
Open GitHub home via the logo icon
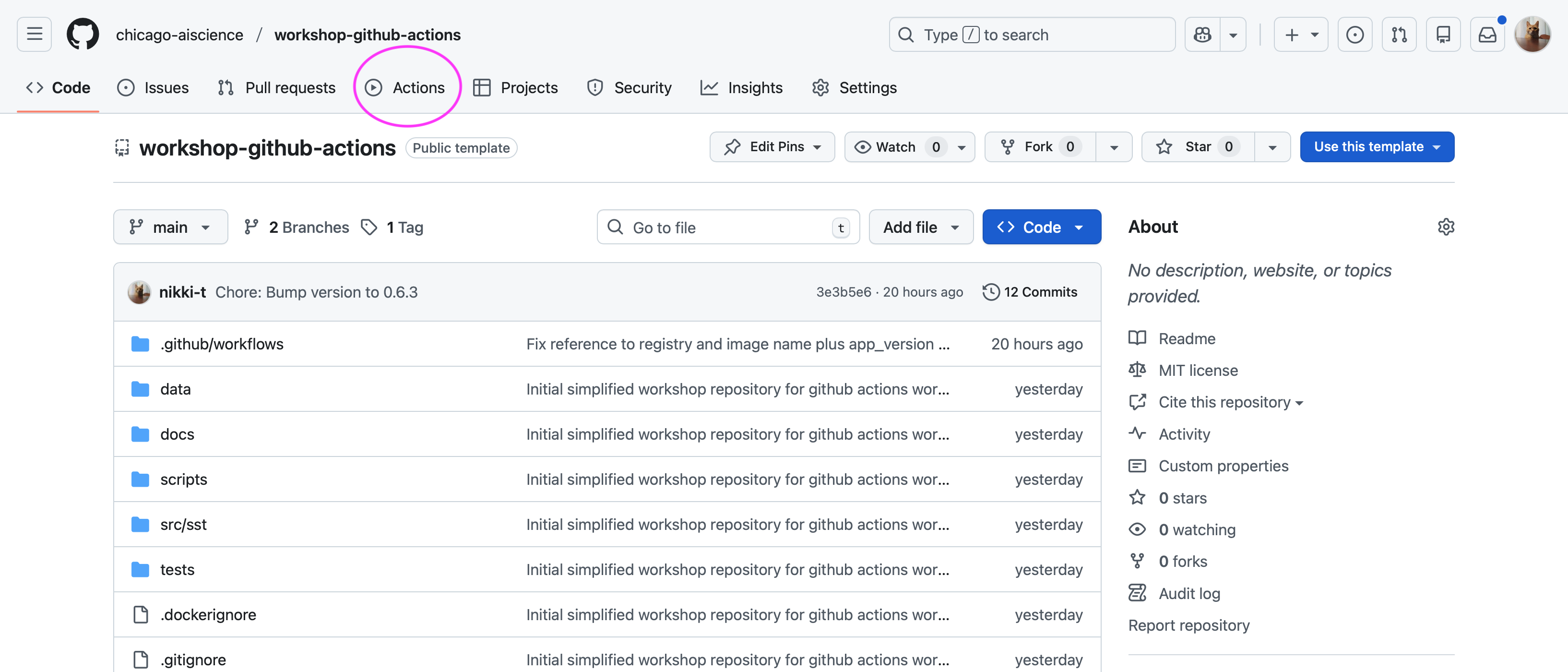tap(83, 34)
